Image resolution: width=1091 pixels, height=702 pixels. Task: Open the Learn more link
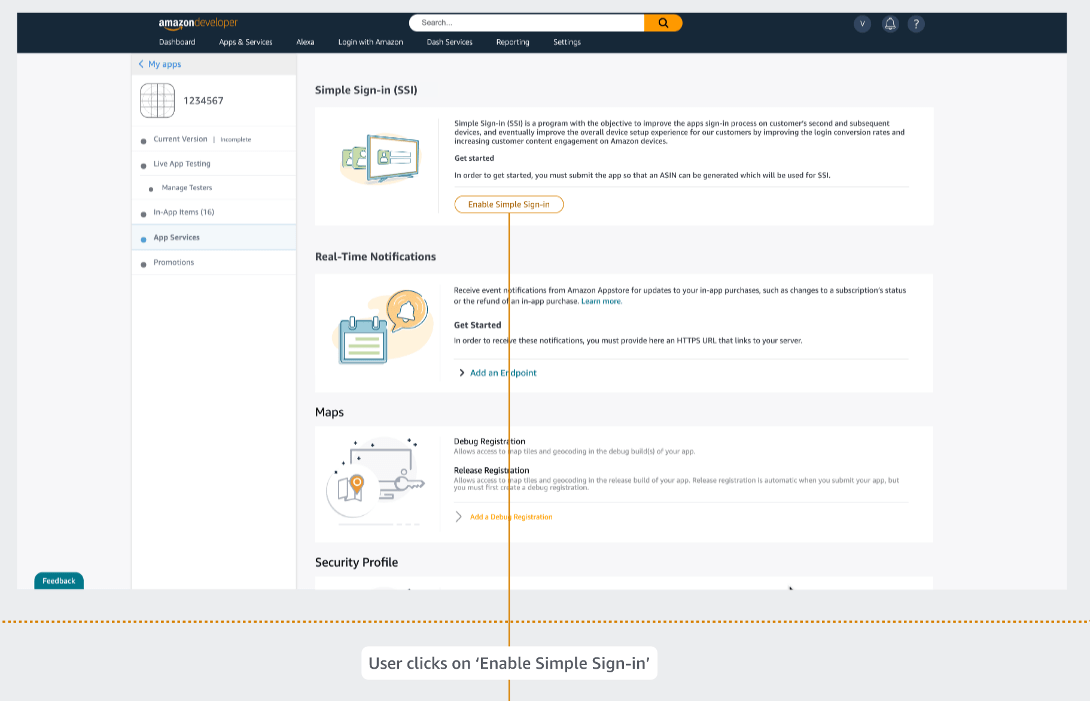[x=601, y=301]
